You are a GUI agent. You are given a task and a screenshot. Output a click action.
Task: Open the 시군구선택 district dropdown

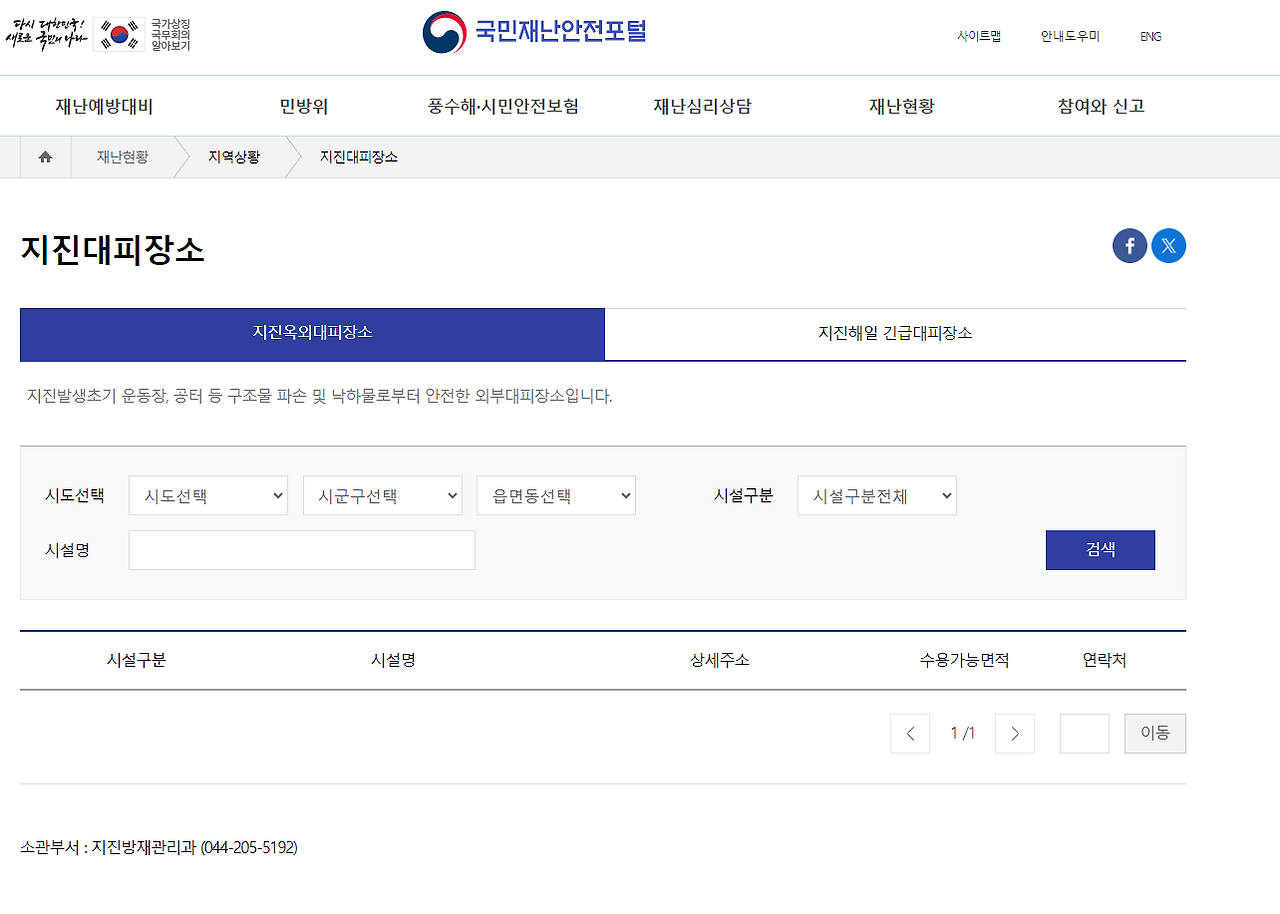click(x=382, y=495)
